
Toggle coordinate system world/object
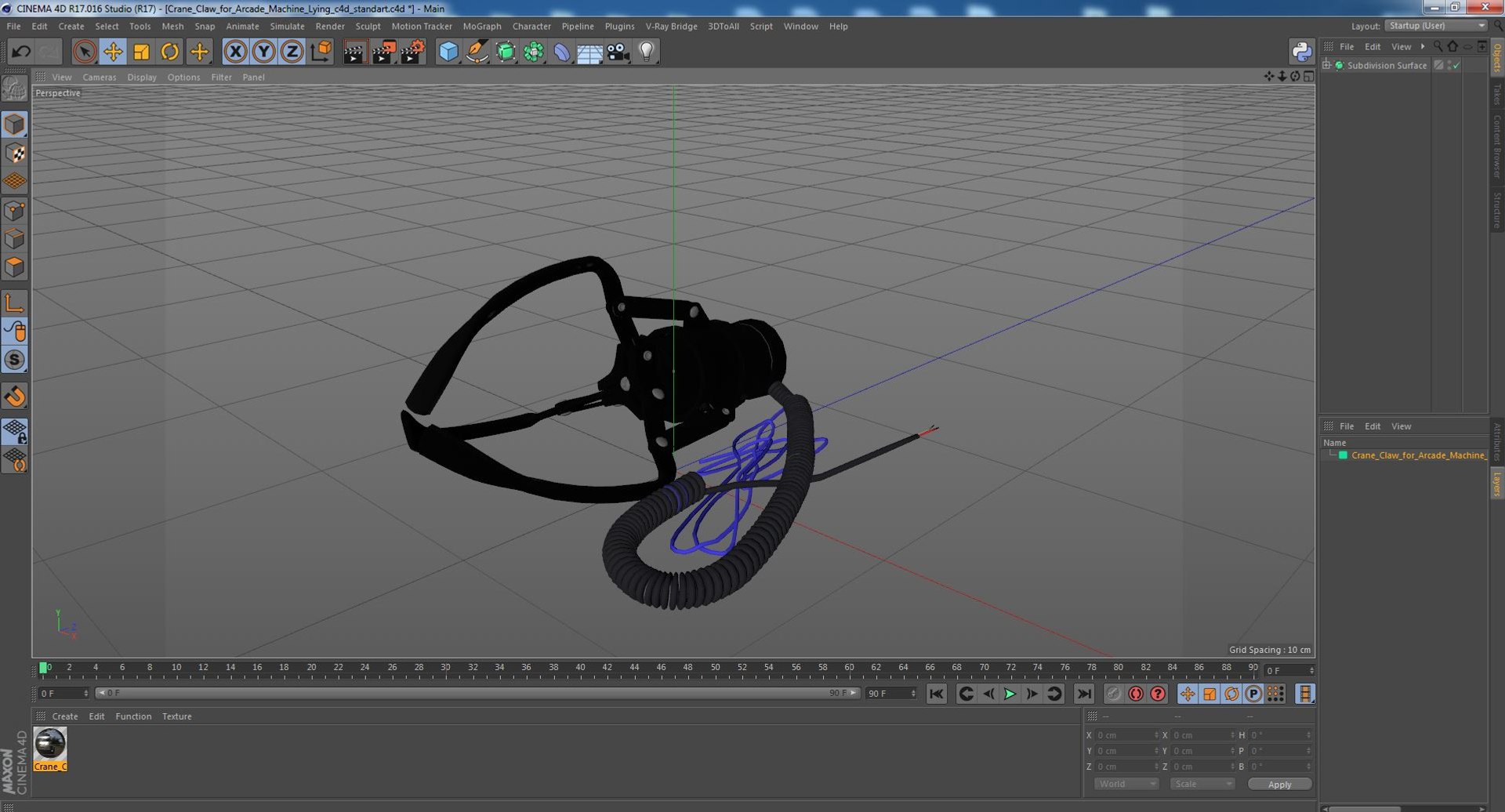[321, 52]
